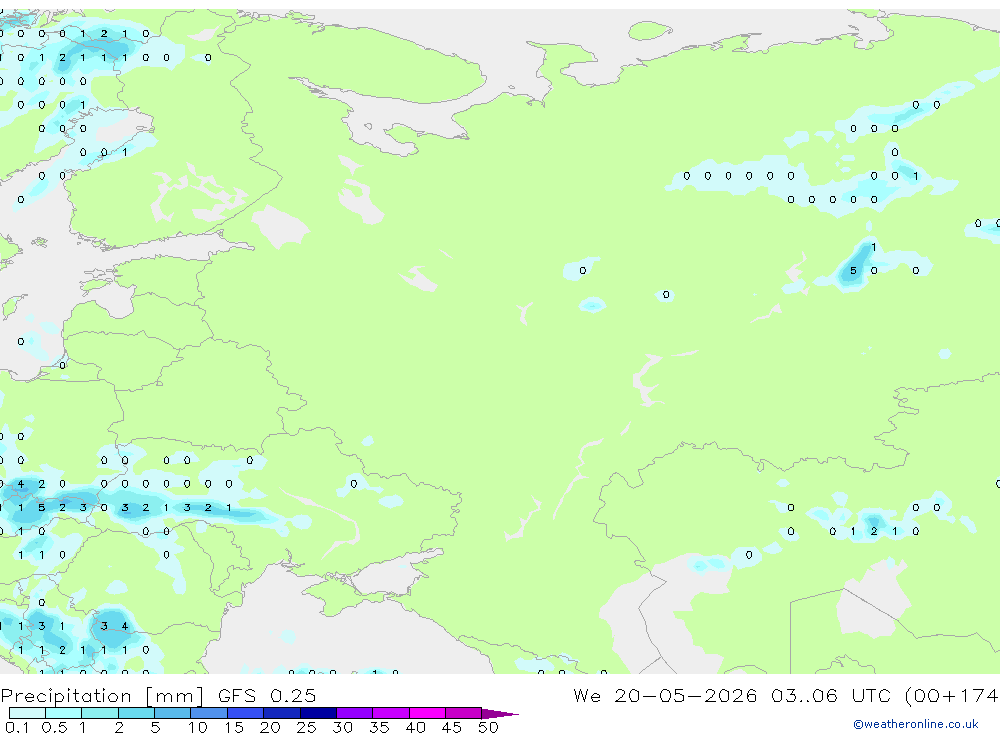Click the 15–20 mm blue legend swatch
This screenshot has width=1000, height=733.
[246, 713]
